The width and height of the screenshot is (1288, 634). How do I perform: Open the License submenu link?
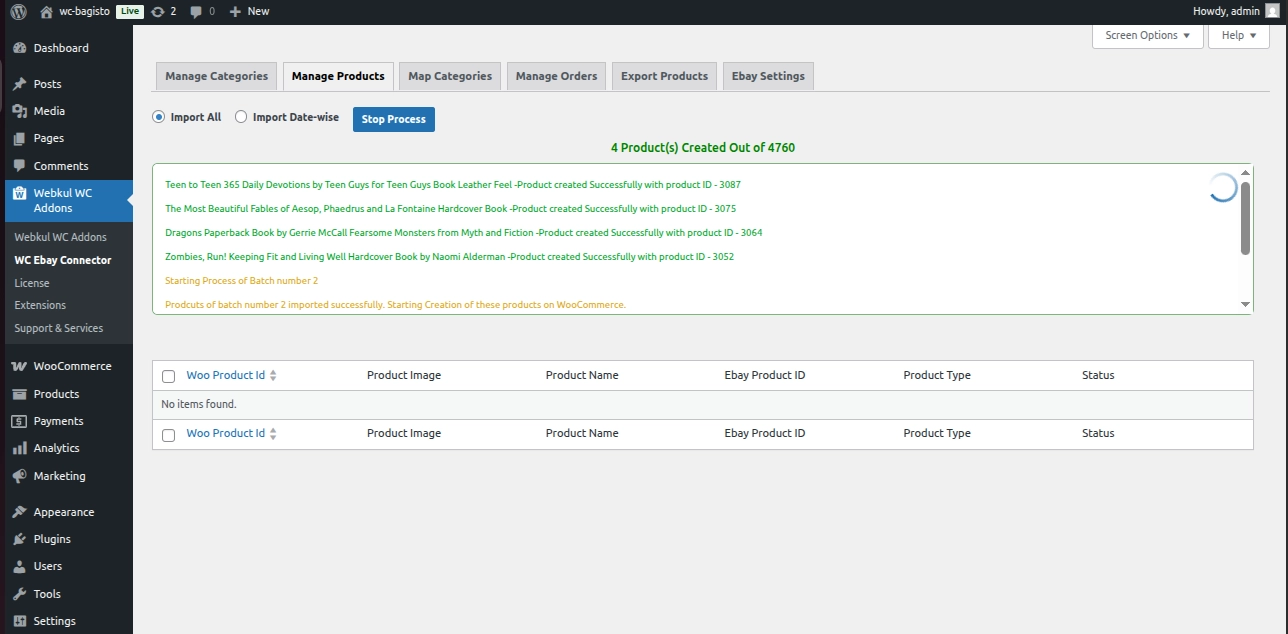pyautogui.click(x=32, y=283)
